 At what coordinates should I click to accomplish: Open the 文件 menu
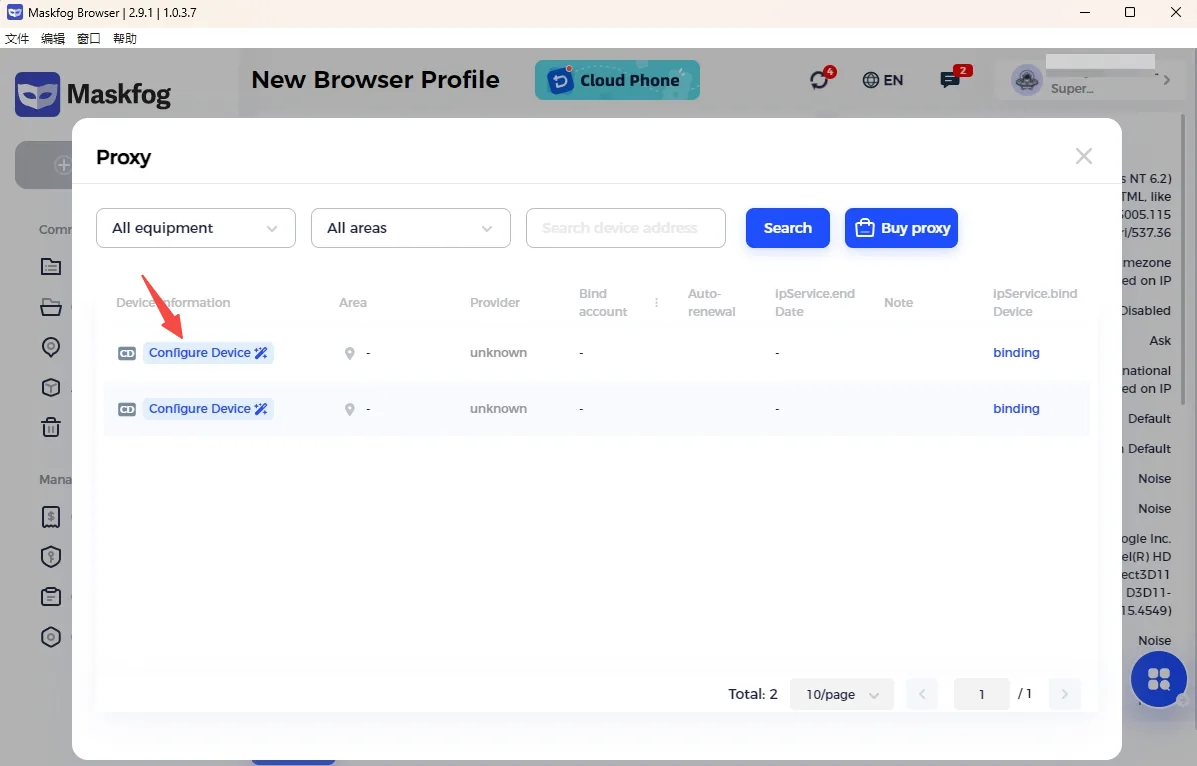[17, 38]
